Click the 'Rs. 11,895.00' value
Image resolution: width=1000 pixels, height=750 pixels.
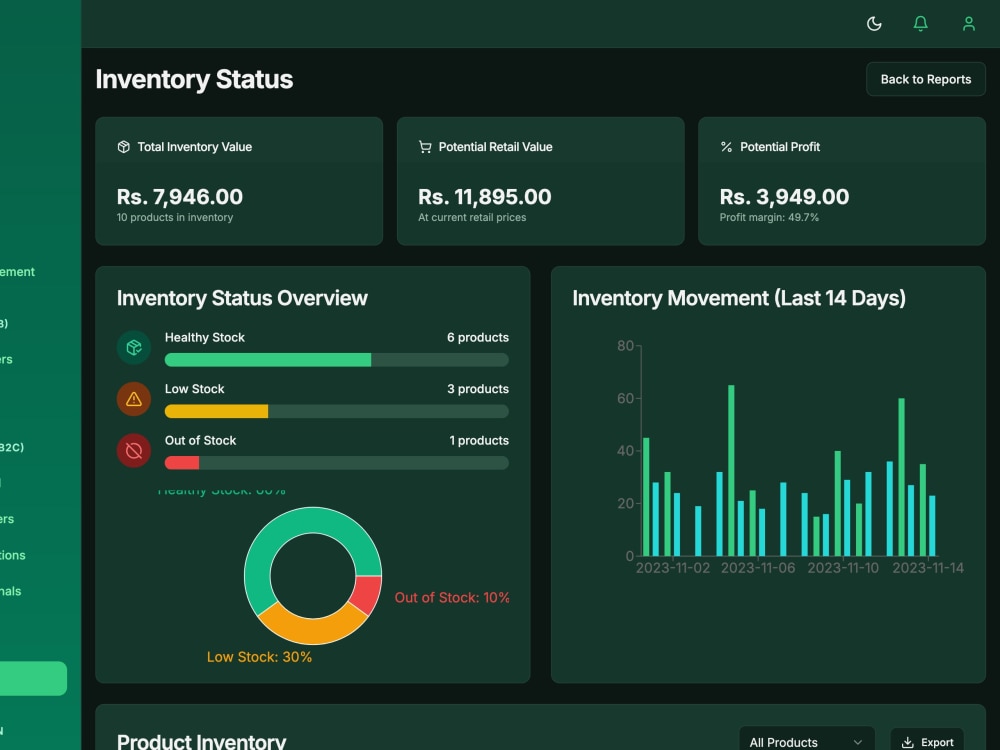(x=485, y=196)
